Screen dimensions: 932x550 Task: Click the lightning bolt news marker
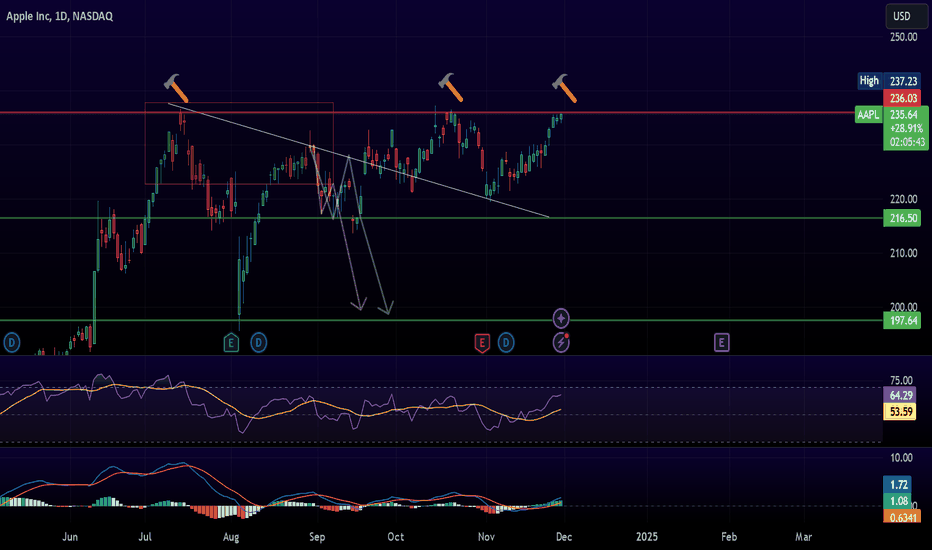[x=561, y=342]
